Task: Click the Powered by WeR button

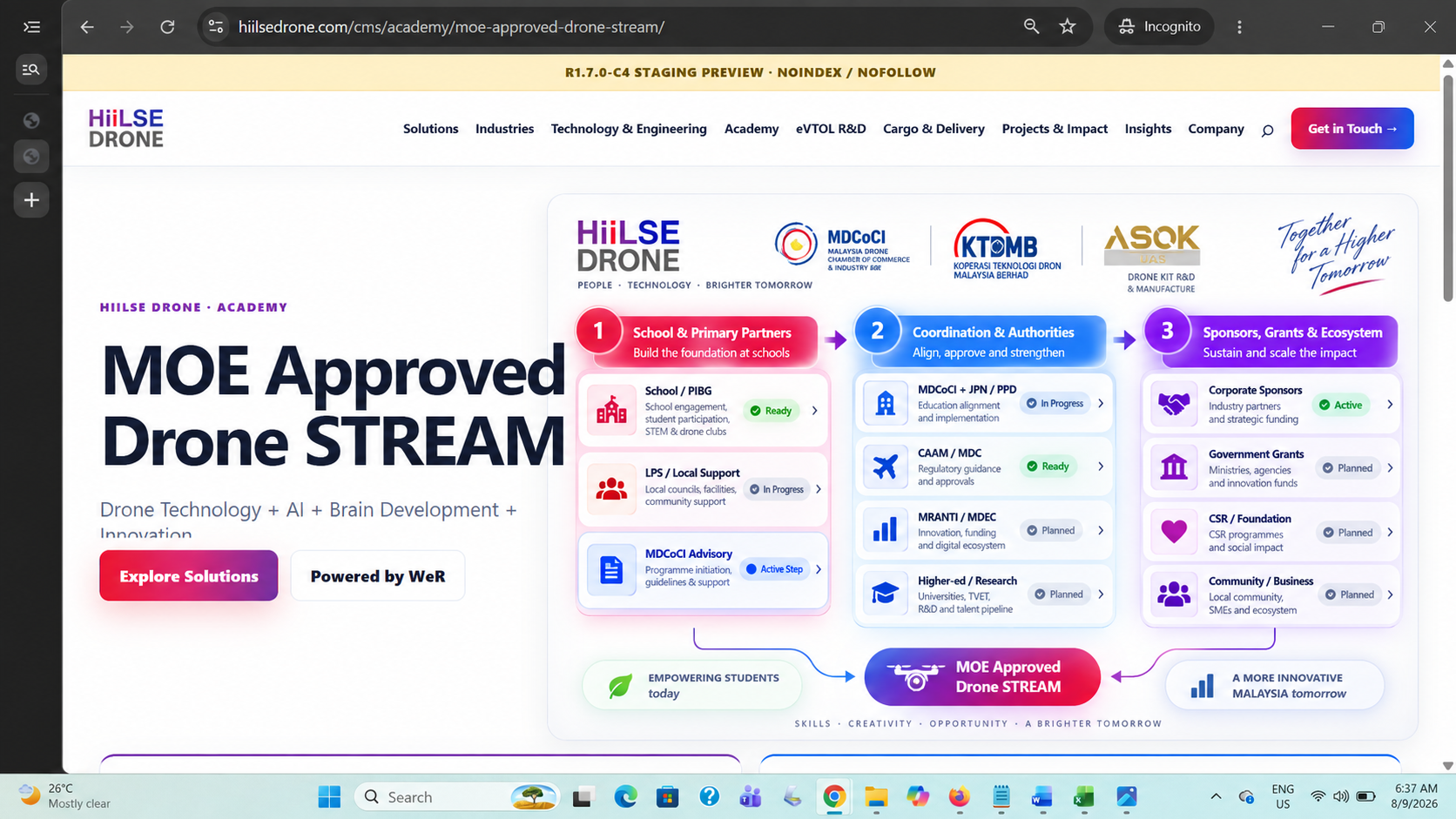Action: (378, 575)
